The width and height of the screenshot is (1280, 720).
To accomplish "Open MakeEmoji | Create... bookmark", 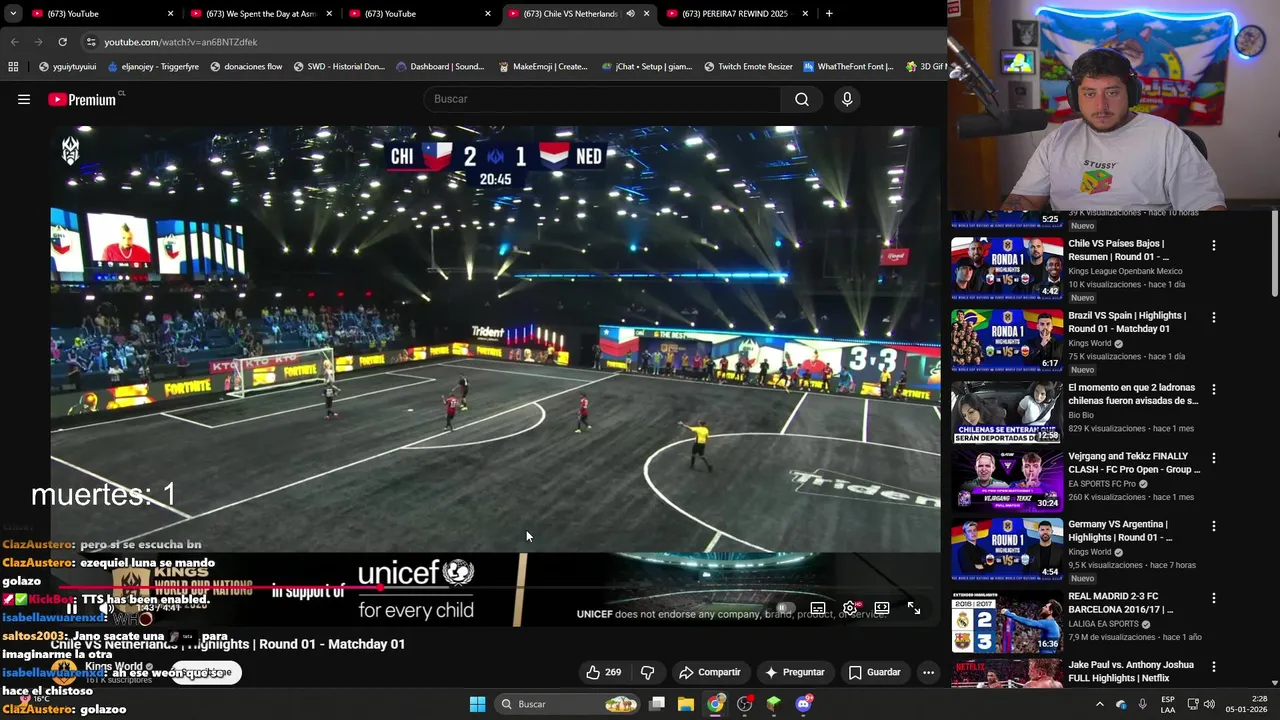I will coord(541,67).
